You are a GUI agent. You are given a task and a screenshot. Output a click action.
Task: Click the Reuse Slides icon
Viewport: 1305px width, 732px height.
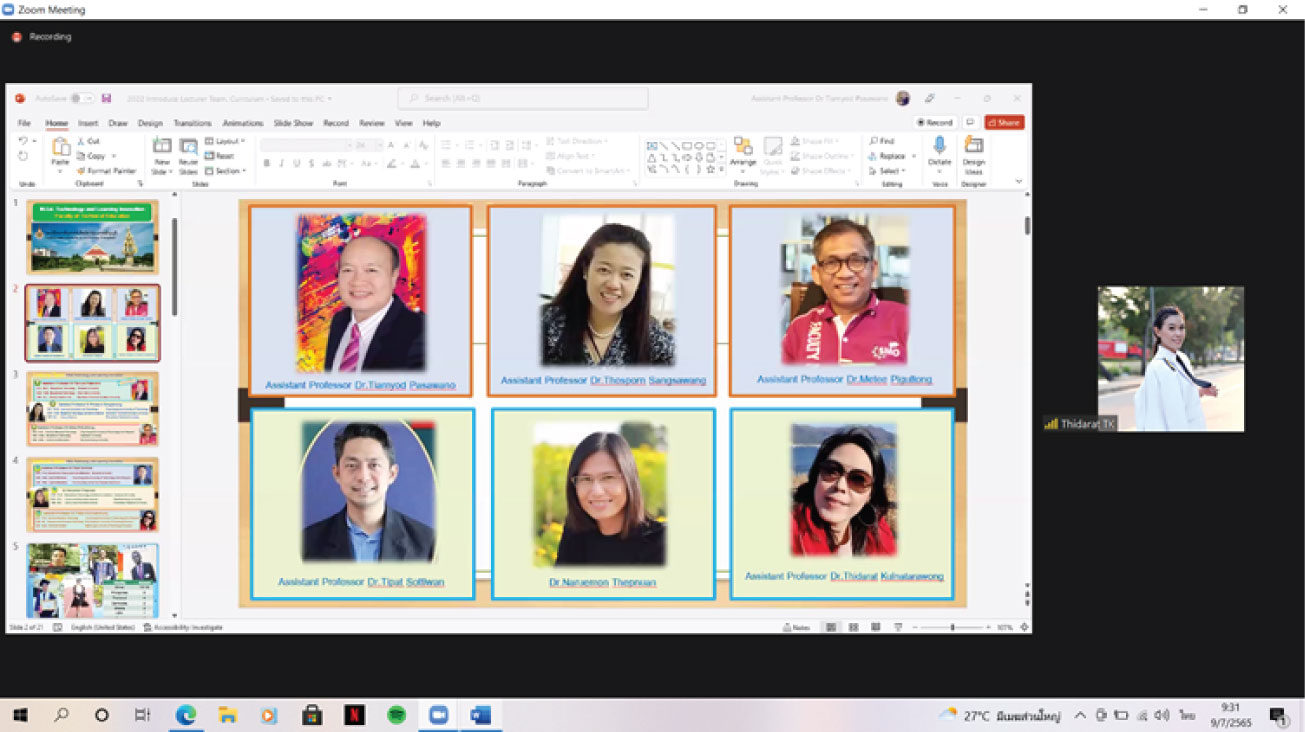pyautogui.click(x=188, y=148)
